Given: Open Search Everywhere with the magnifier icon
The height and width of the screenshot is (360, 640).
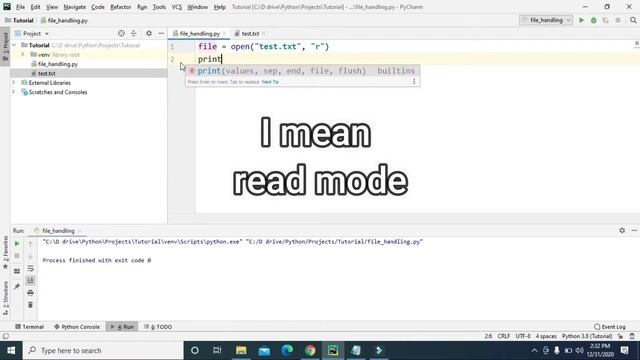Looking at the screenshot, I should point(633,20).
